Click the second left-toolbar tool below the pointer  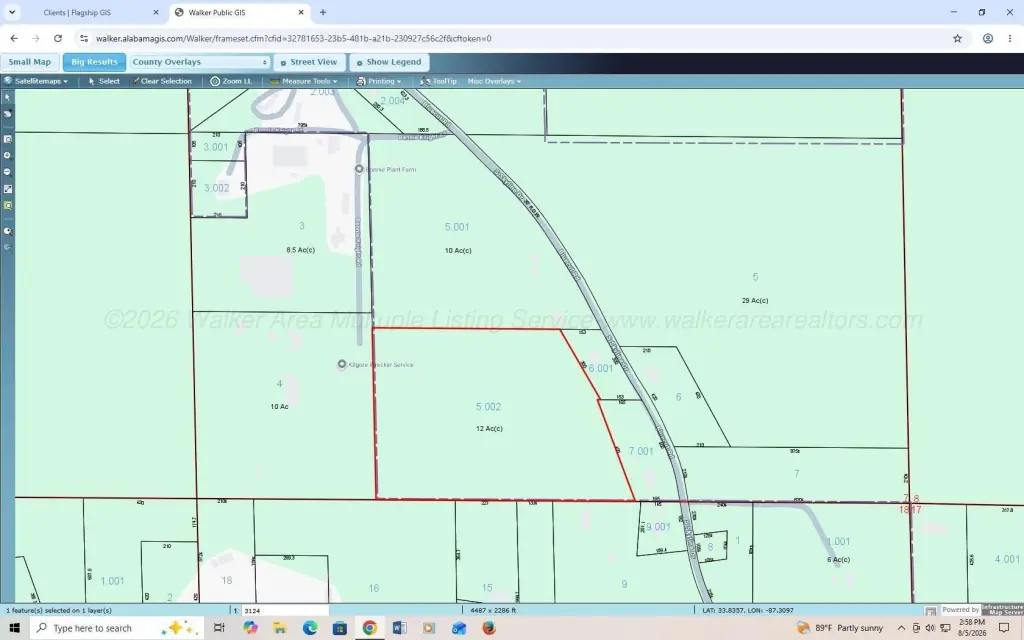(7, 113)
